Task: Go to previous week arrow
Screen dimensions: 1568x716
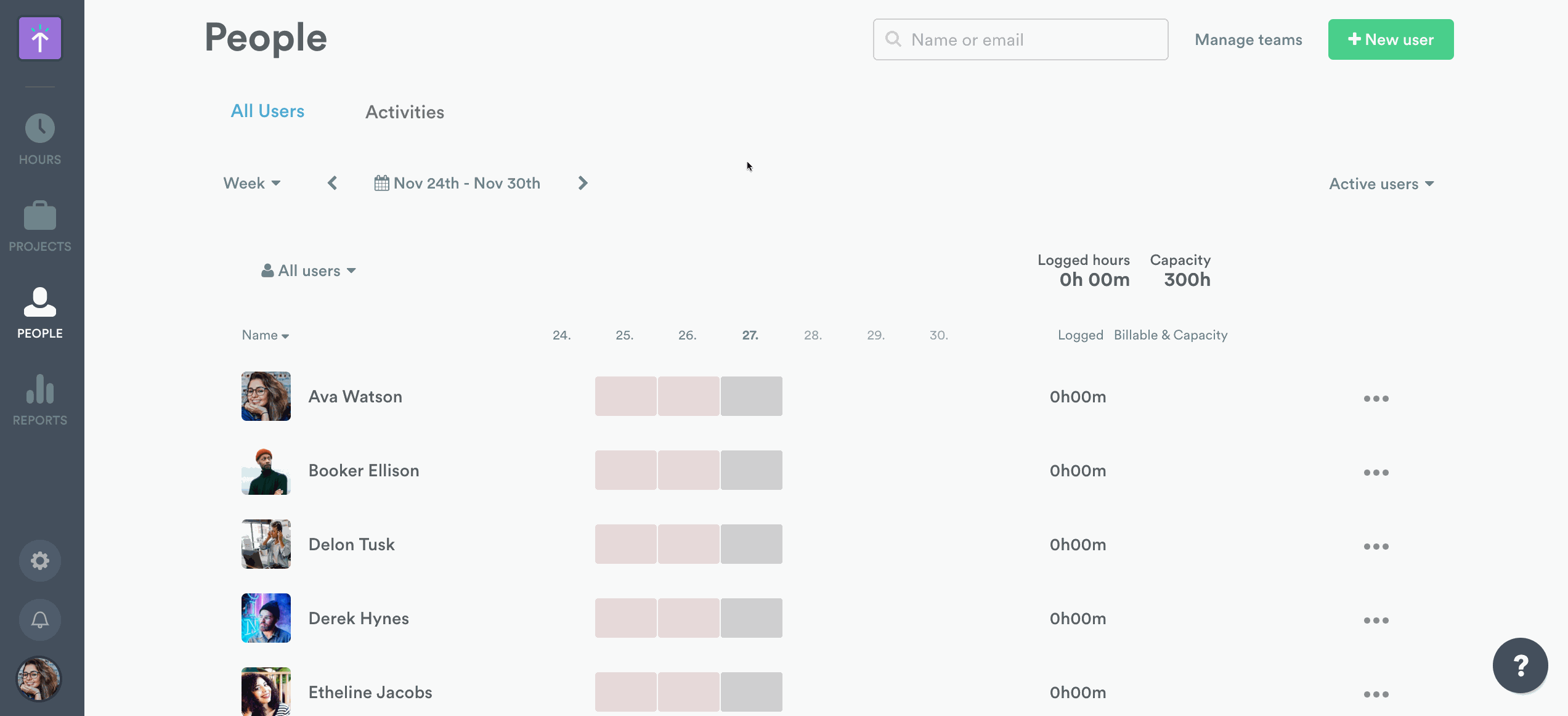Action: 333,184
